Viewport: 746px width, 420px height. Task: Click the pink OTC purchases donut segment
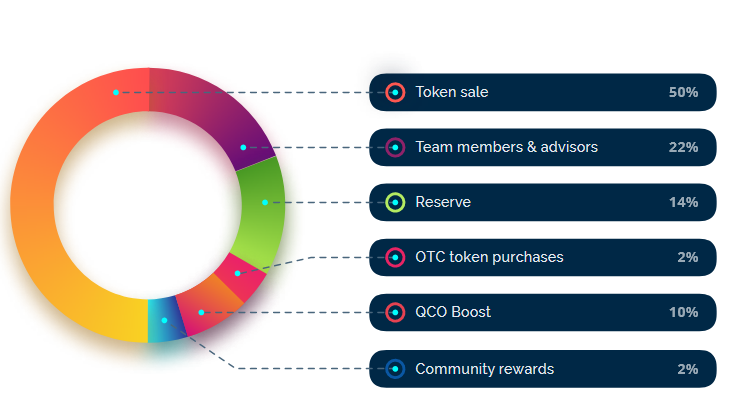click(x=242, y=277)
